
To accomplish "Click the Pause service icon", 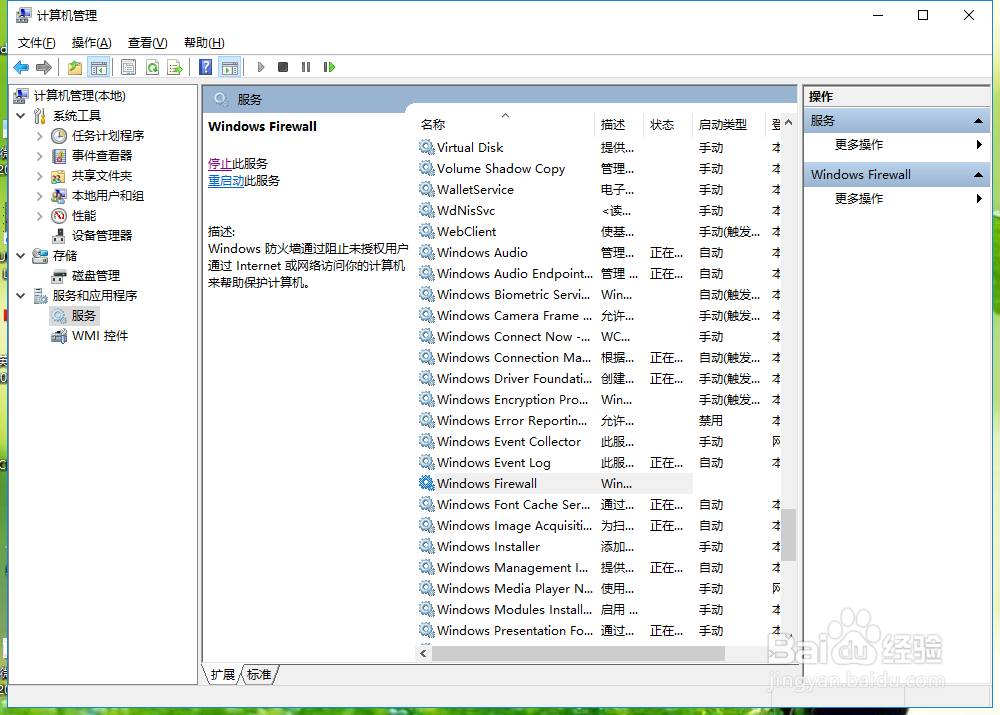I will coord(306,67).
